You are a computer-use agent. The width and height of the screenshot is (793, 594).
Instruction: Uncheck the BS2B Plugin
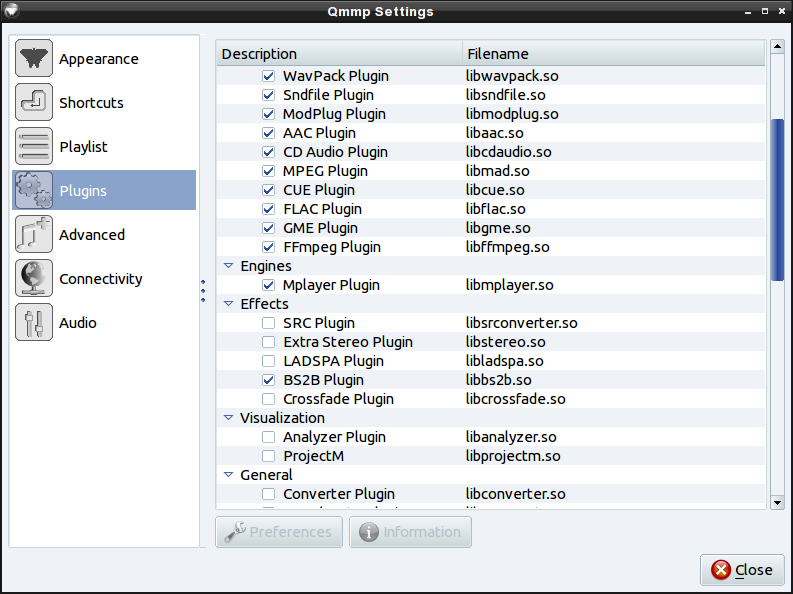click(269, 380)
